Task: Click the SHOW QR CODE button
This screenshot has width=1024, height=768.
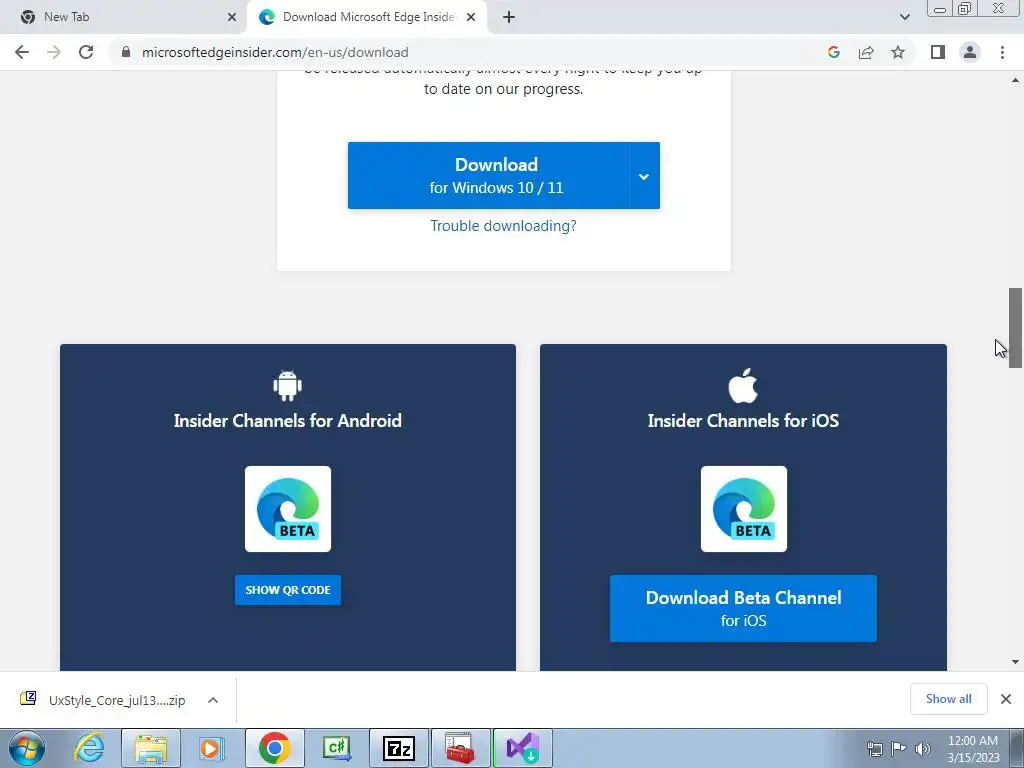Action: tap(288, 590)
